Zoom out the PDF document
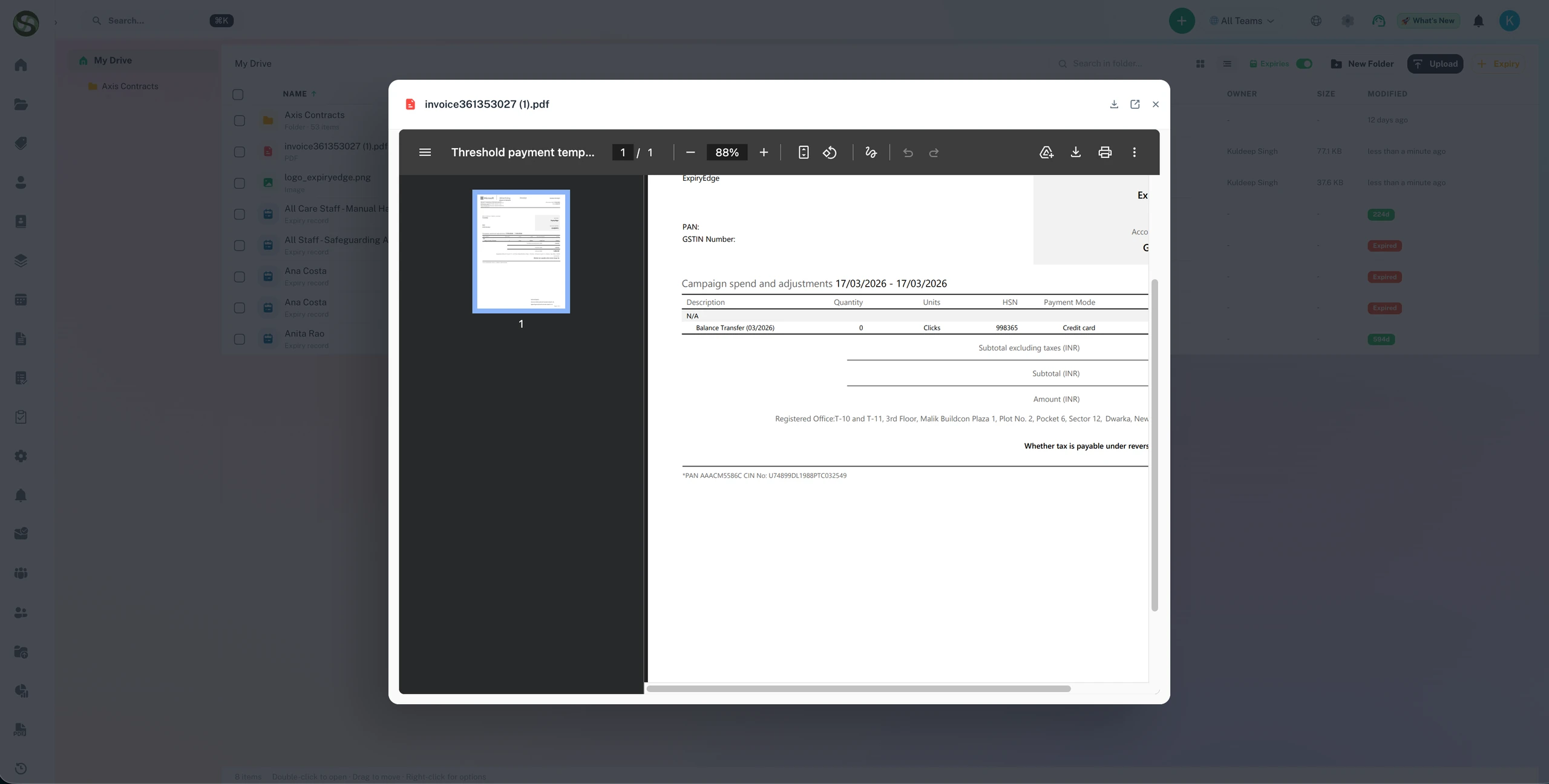Viewport: 1549px width, 784px height. click(690, 152)
